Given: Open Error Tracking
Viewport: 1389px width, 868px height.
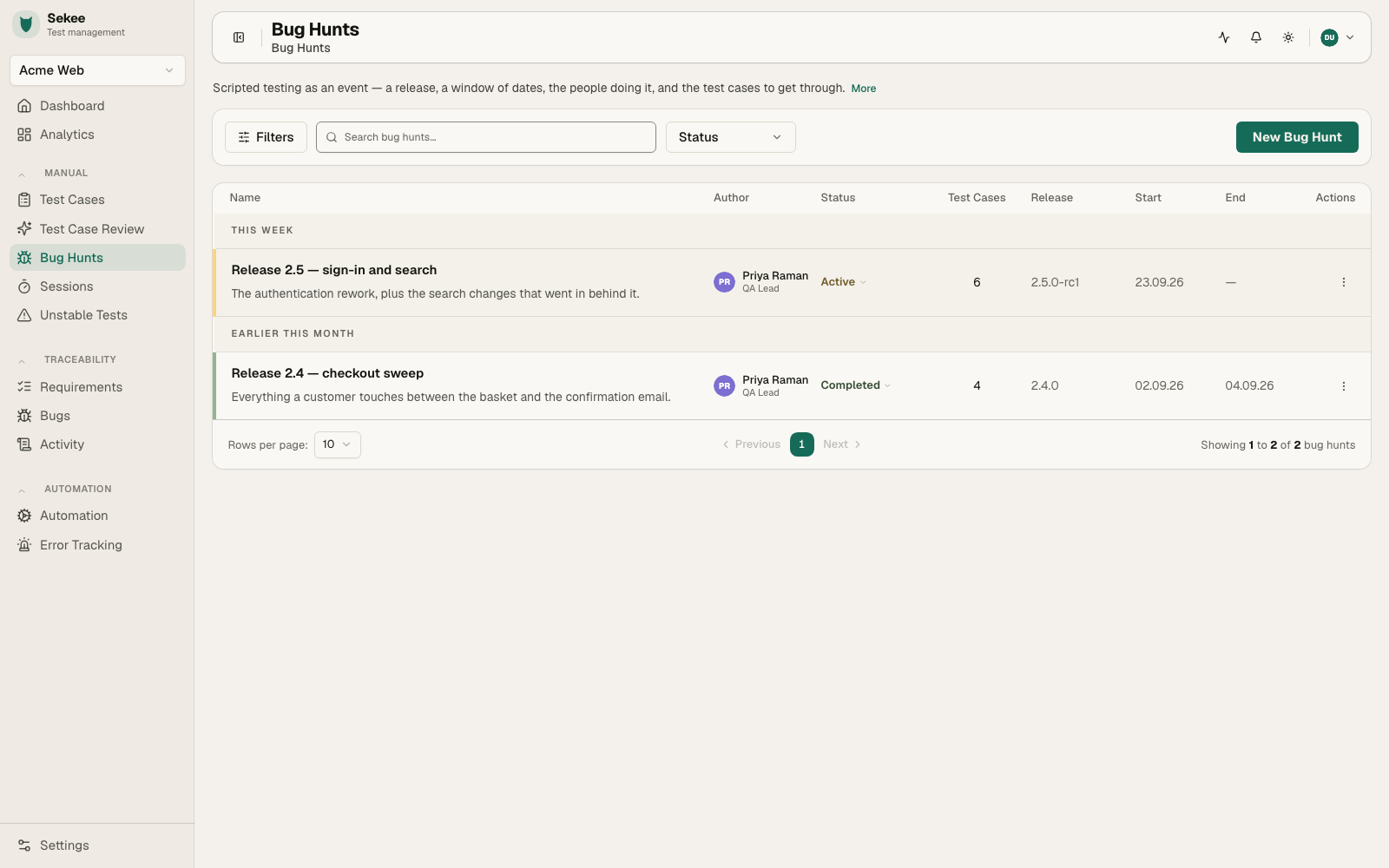Looking at the screenshot, I should 97,545.
